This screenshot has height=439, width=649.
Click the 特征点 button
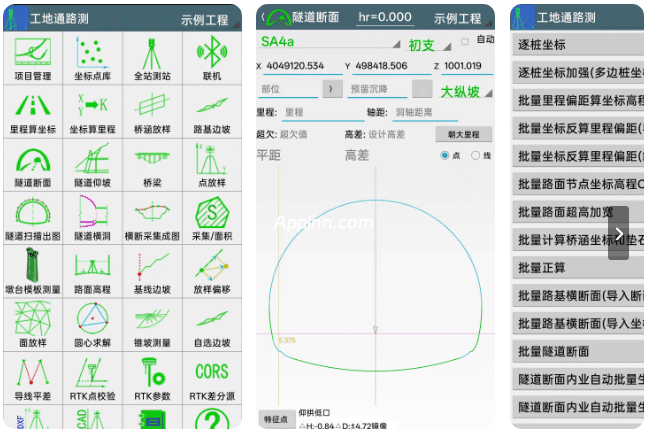click(x=276, y=420)
